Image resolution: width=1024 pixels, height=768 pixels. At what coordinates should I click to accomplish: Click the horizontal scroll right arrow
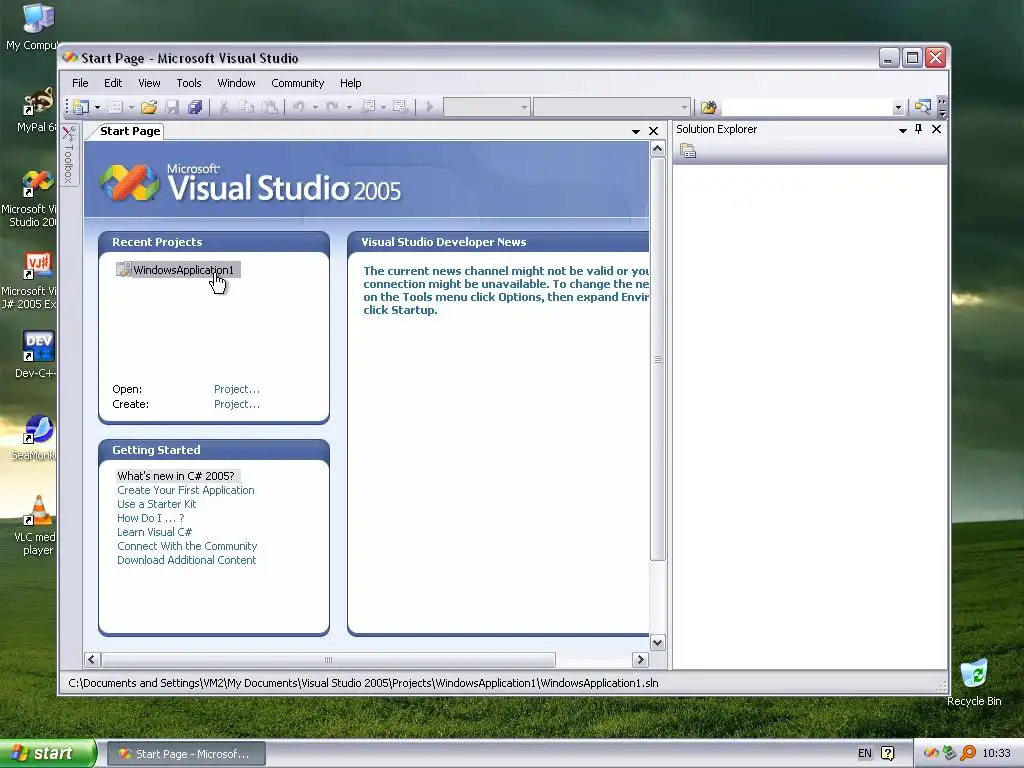[x=641, y=660]
